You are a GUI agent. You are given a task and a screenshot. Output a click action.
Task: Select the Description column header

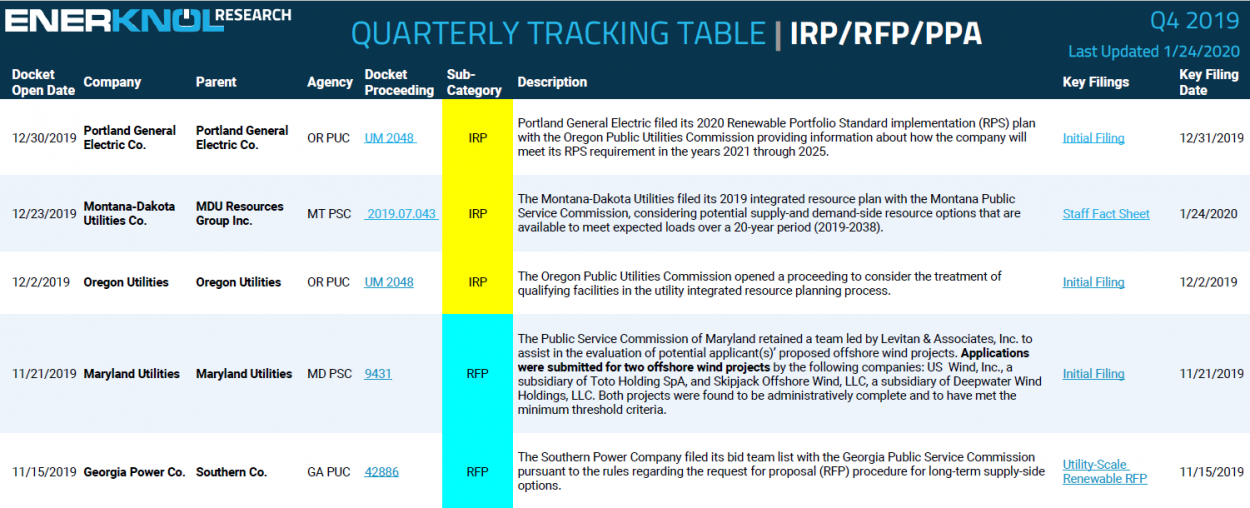tap(552, 82)
